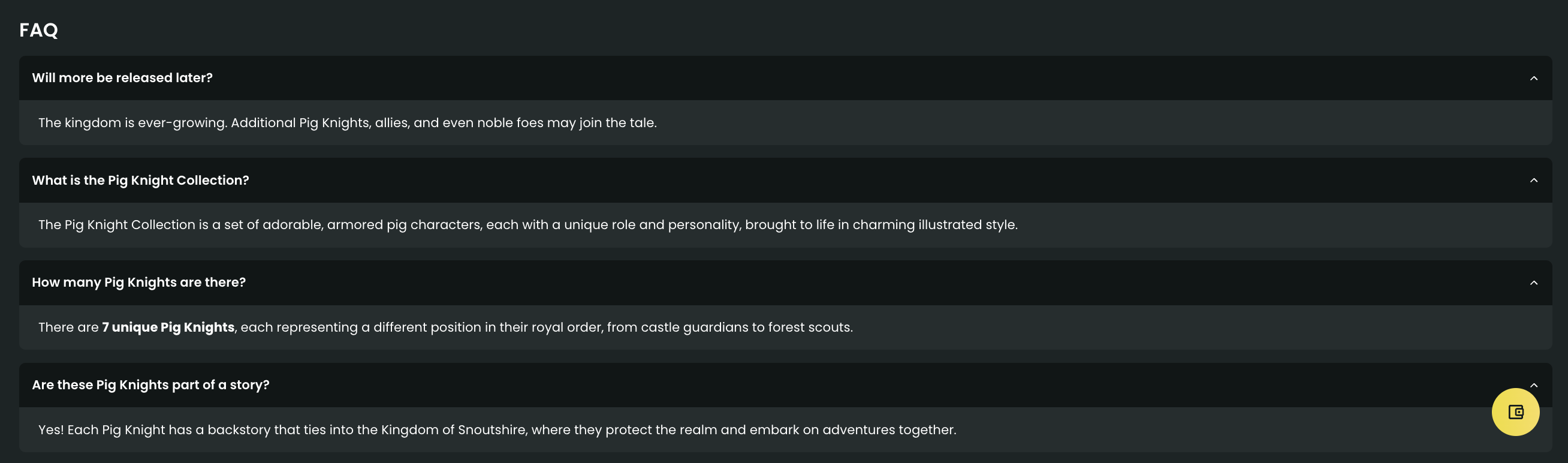Screen dimensions: 1568x463
Task: Click the Kingdom of Snoutshire answer text
Action: [x=497, y=429]
